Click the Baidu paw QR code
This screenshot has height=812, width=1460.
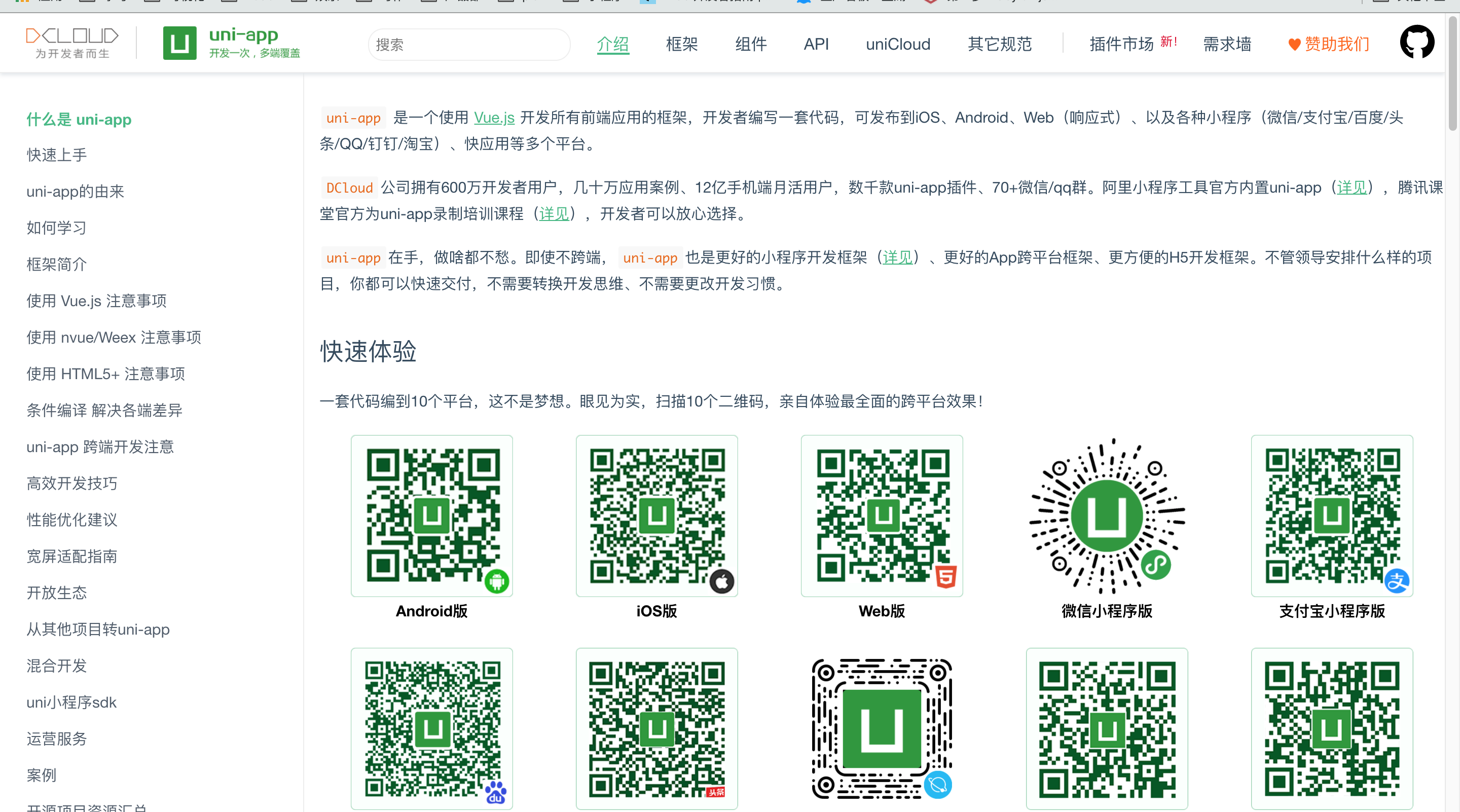[x=431, y=728]
